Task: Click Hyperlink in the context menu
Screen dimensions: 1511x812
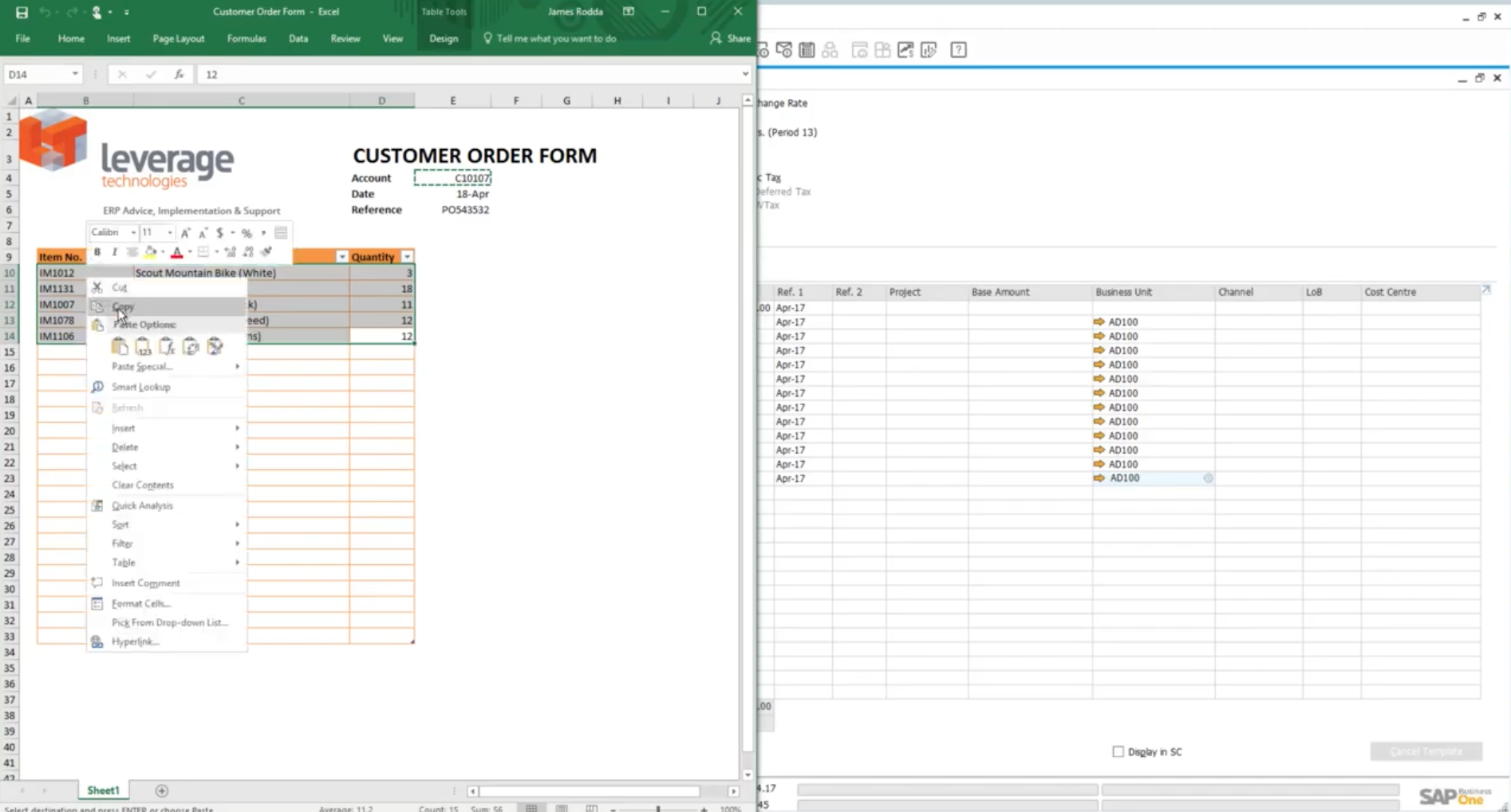Action: coord(167,641)
